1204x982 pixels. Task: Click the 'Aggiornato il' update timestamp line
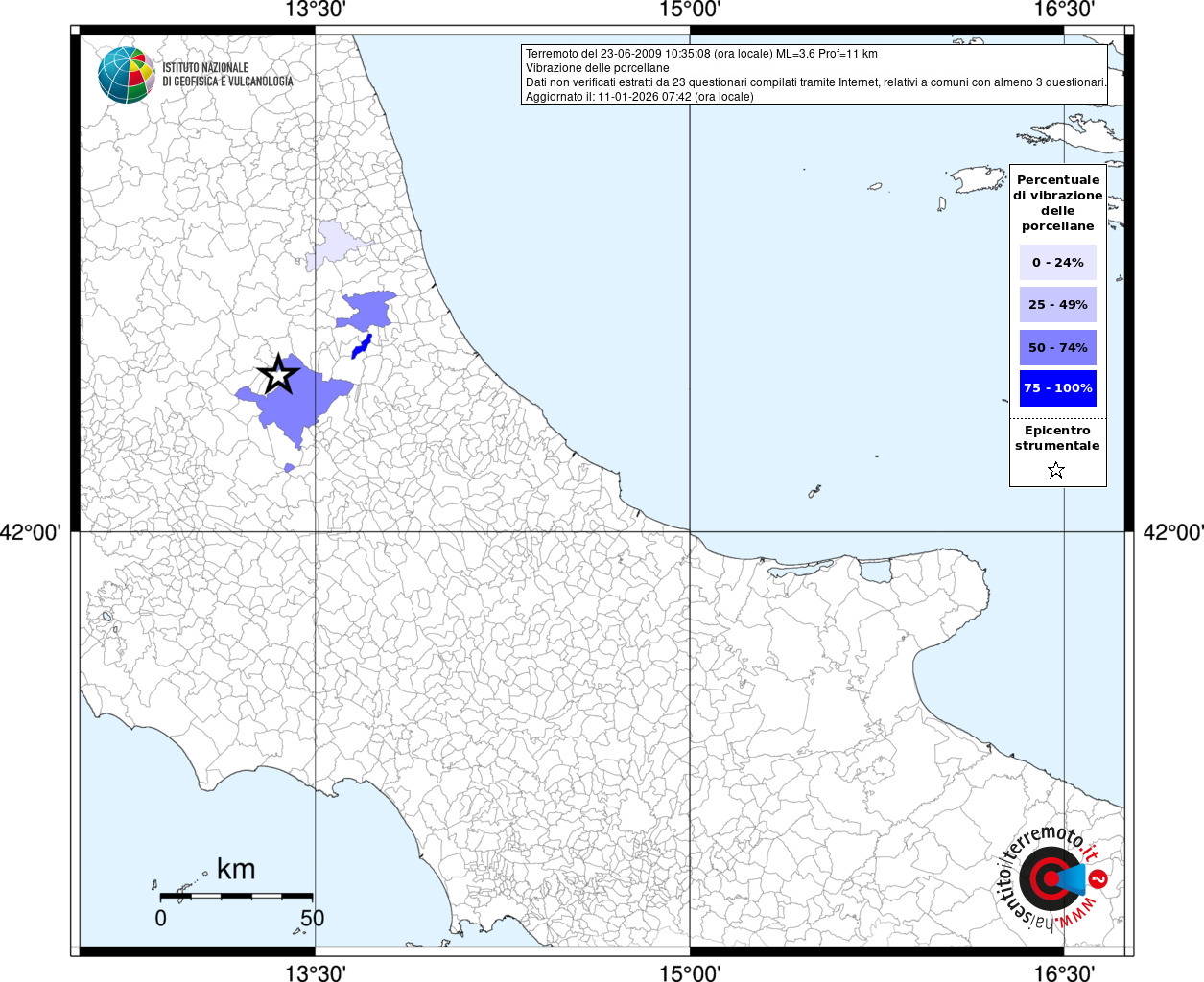pos(640,97)
